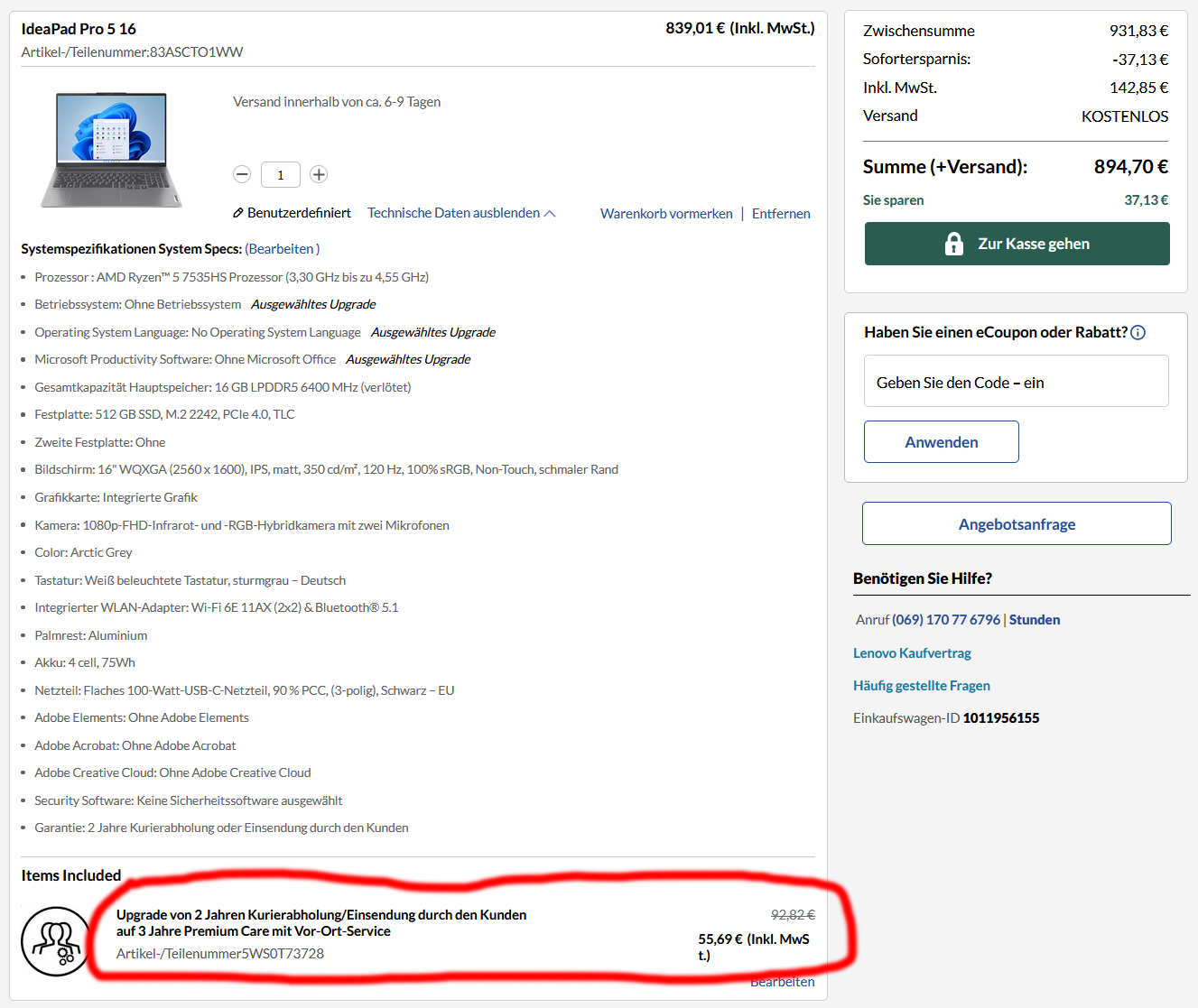Click the Sie sparen 37,13 € amount
The image size is (1198, 1008).
pos(1146,200)
